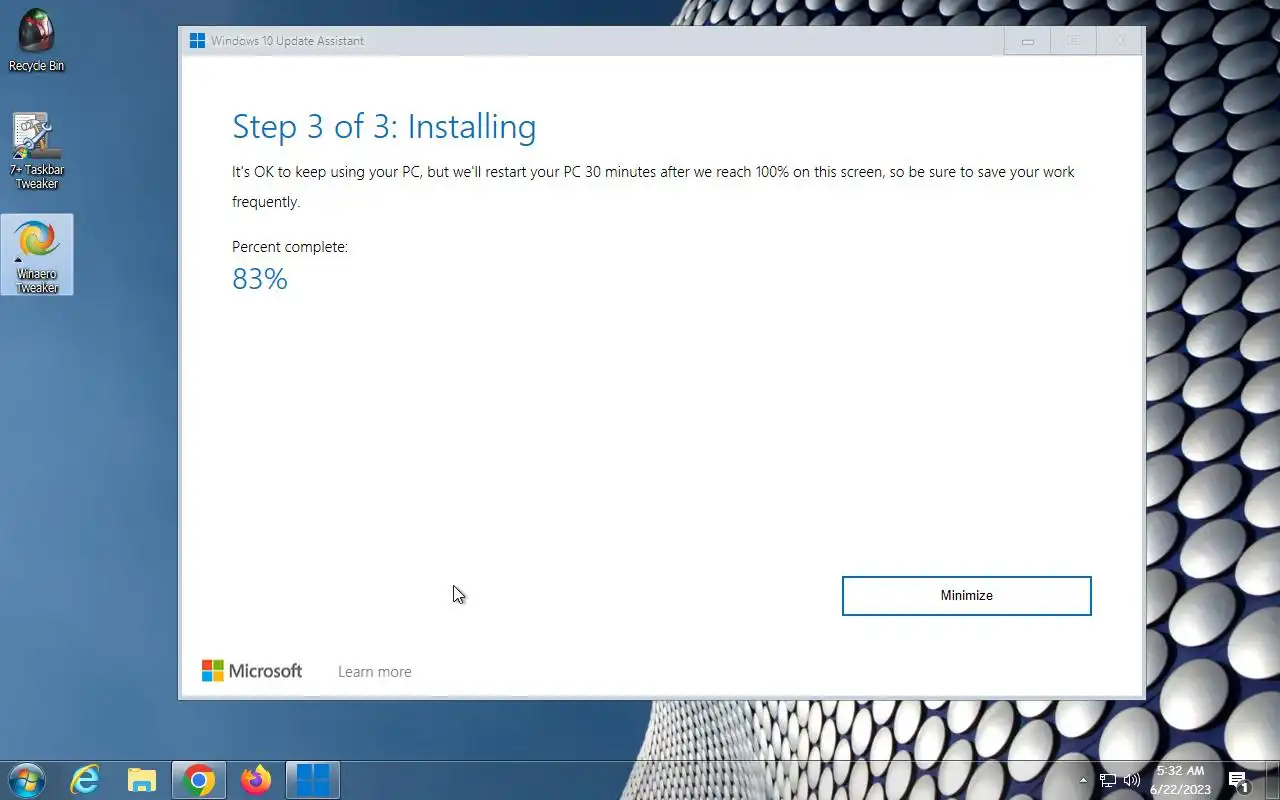Image resolution: width=1280 pixels, height=800 pixels.
Task: Open the Action Center notification icon
Action: tap(1239, 780)
